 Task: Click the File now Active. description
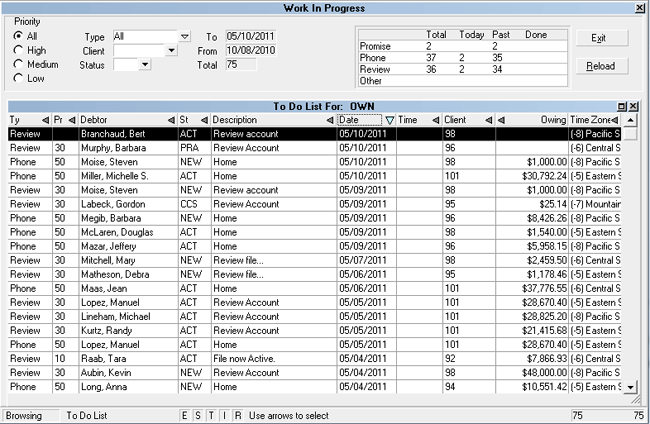pos(244,359)
